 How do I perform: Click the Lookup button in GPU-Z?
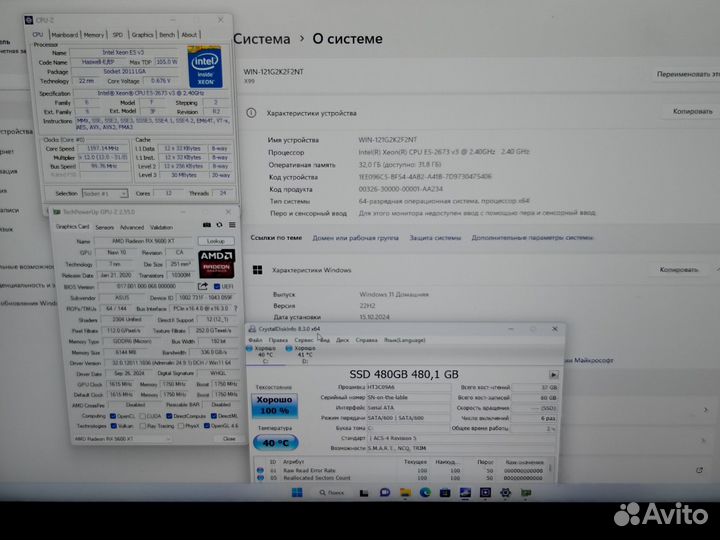pyautogui.click(x=216, y=241)
